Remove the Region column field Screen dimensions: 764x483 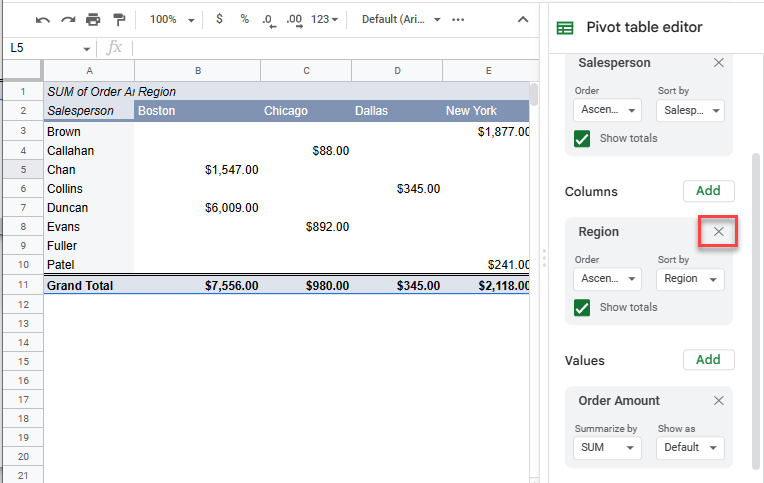click(718, 232)
